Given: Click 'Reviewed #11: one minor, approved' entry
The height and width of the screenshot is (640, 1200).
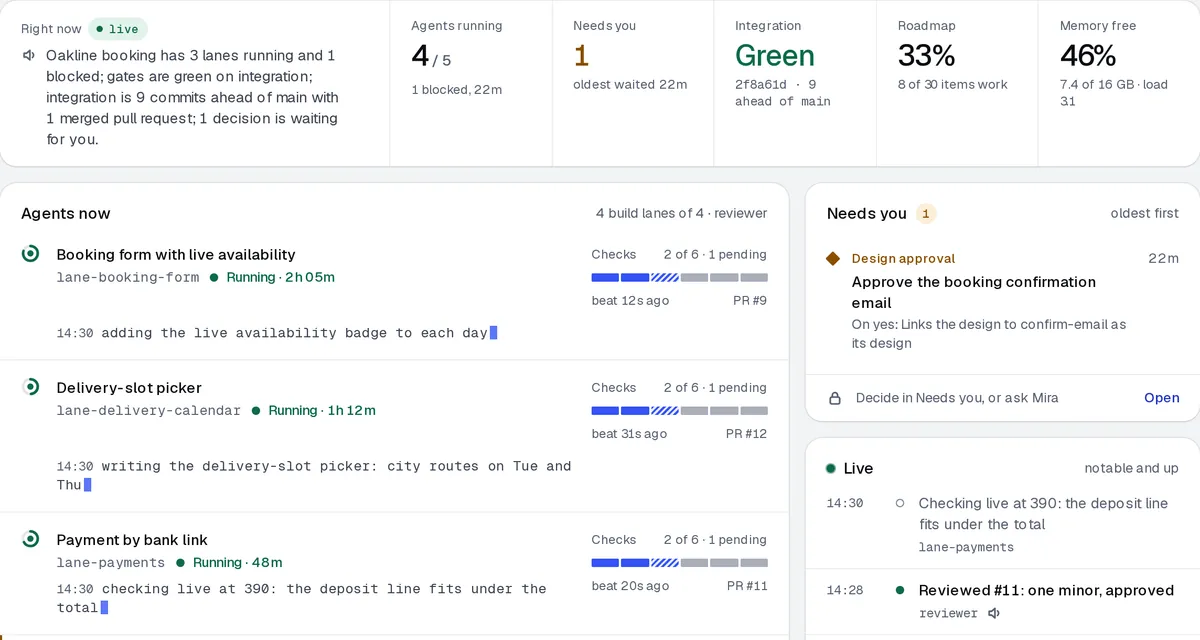Looking at the screenshot, I should tap(1046, 590).
